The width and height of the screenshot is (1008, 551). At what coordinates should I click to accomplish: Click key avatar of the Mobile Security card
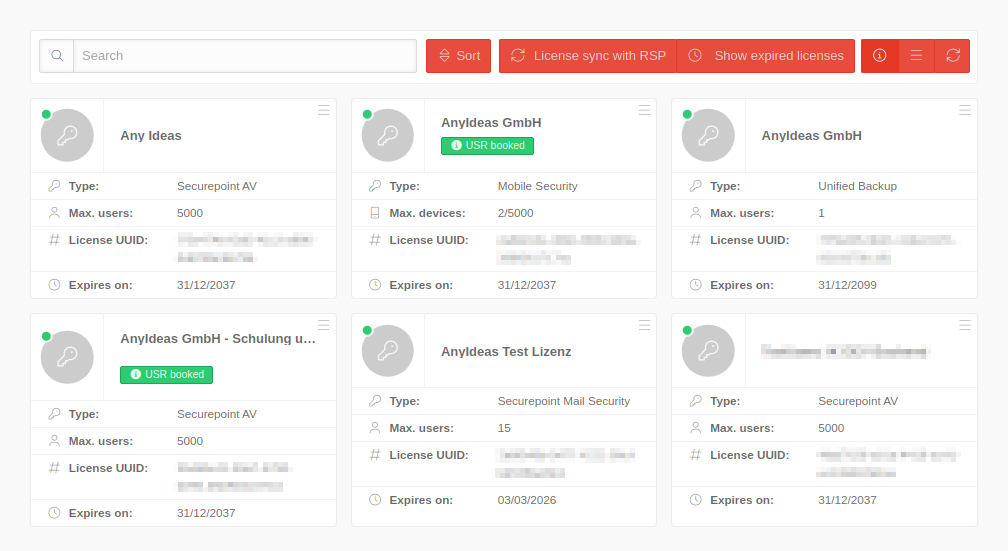tap(388, 136)
